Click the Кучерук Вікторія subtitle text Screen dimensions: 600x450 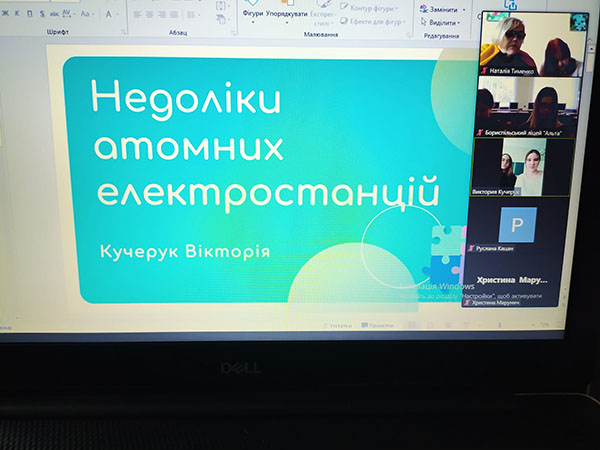pos(185,249)
